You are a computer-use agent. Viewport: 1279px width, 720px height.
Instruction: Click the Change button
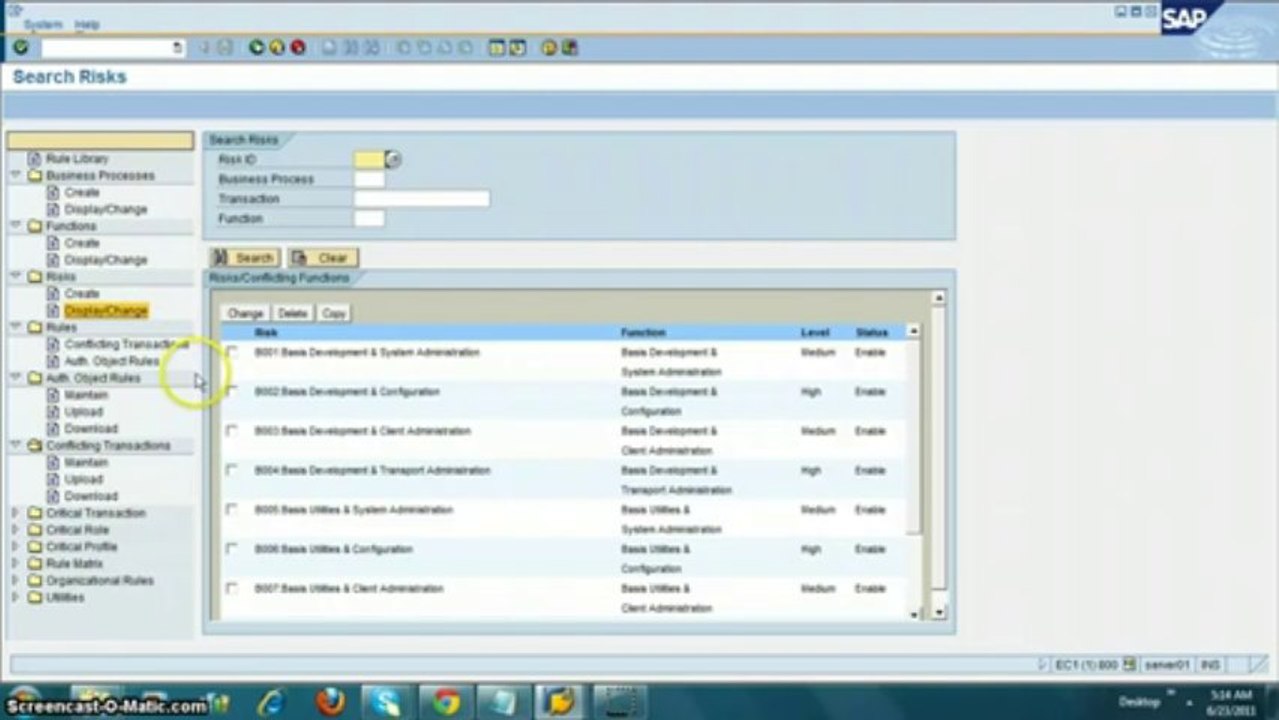[245, 313]
